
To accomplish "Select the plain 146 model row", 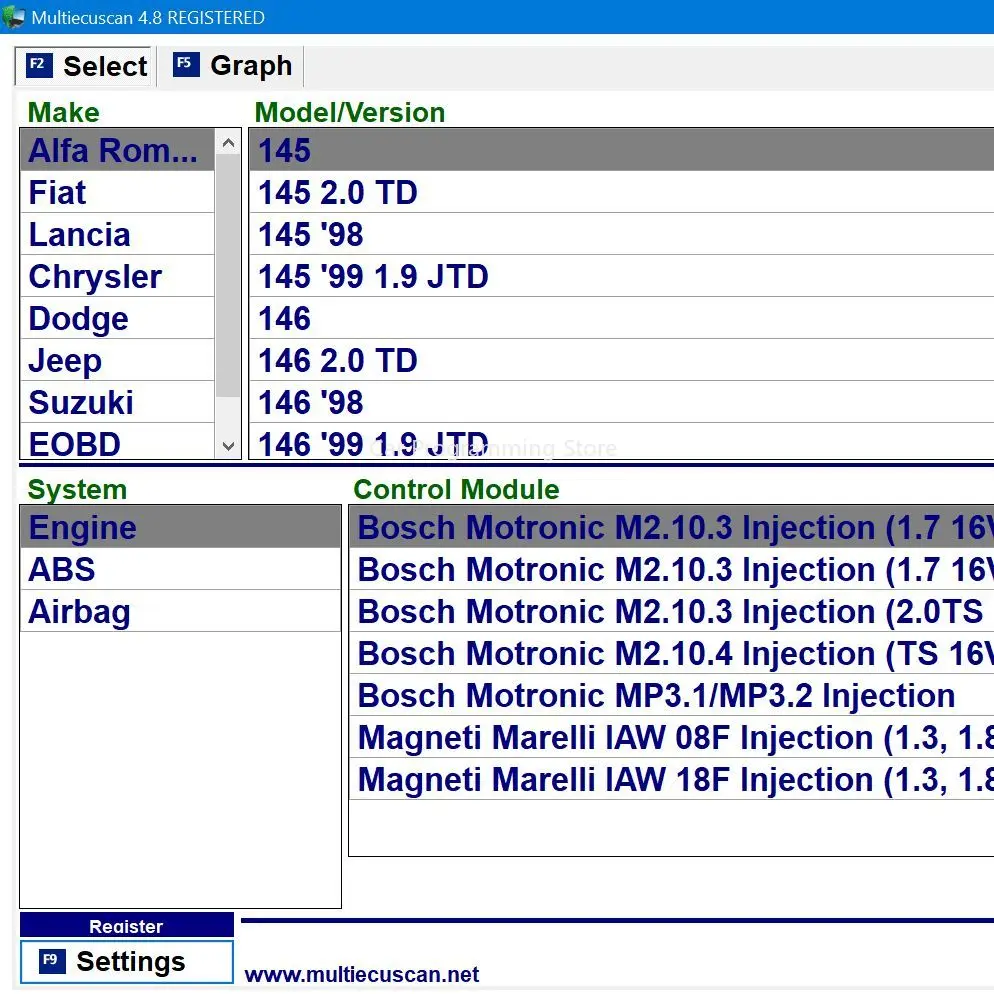I will point(621,318).
